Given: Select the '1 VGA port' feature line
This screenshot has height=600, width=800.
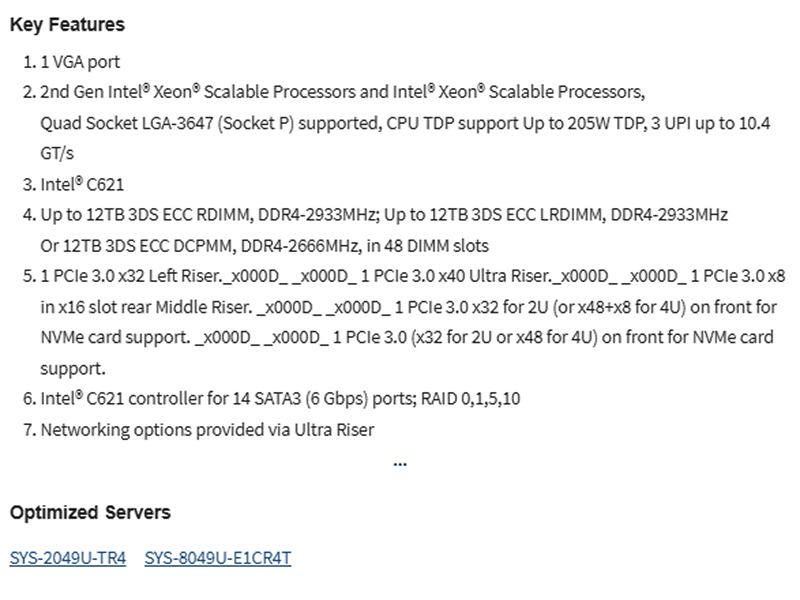Looking at the screenshot, I should click(80, 62).
